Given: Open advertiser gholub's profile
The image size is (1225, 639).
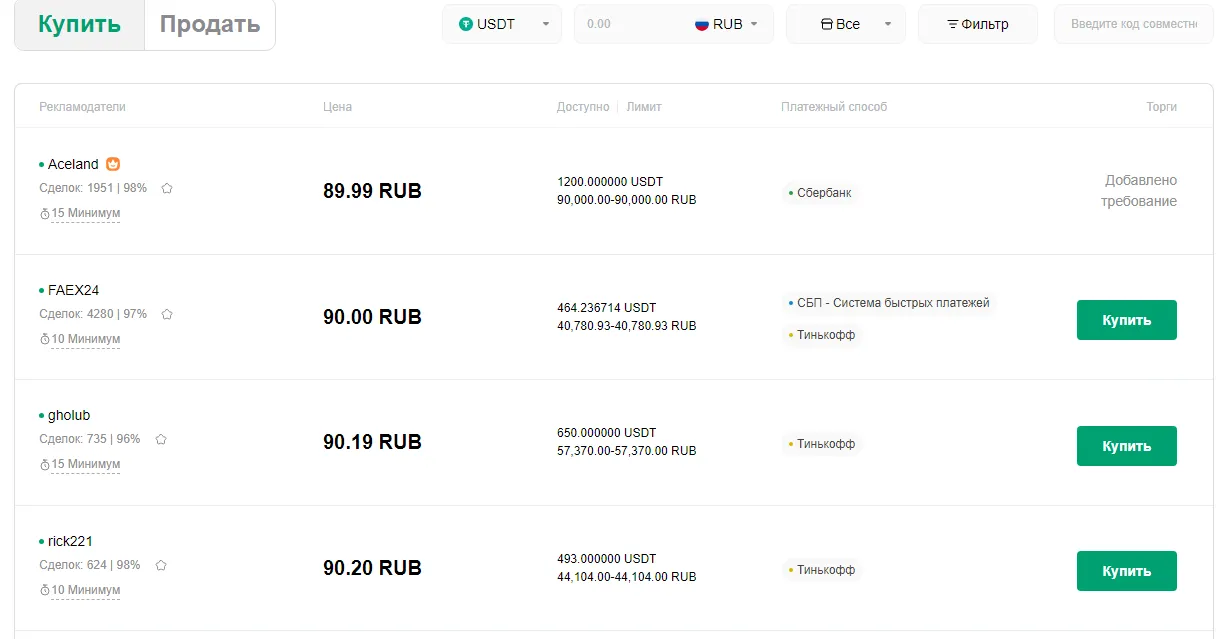Looking at the screenshot, I should coord(69,415).
